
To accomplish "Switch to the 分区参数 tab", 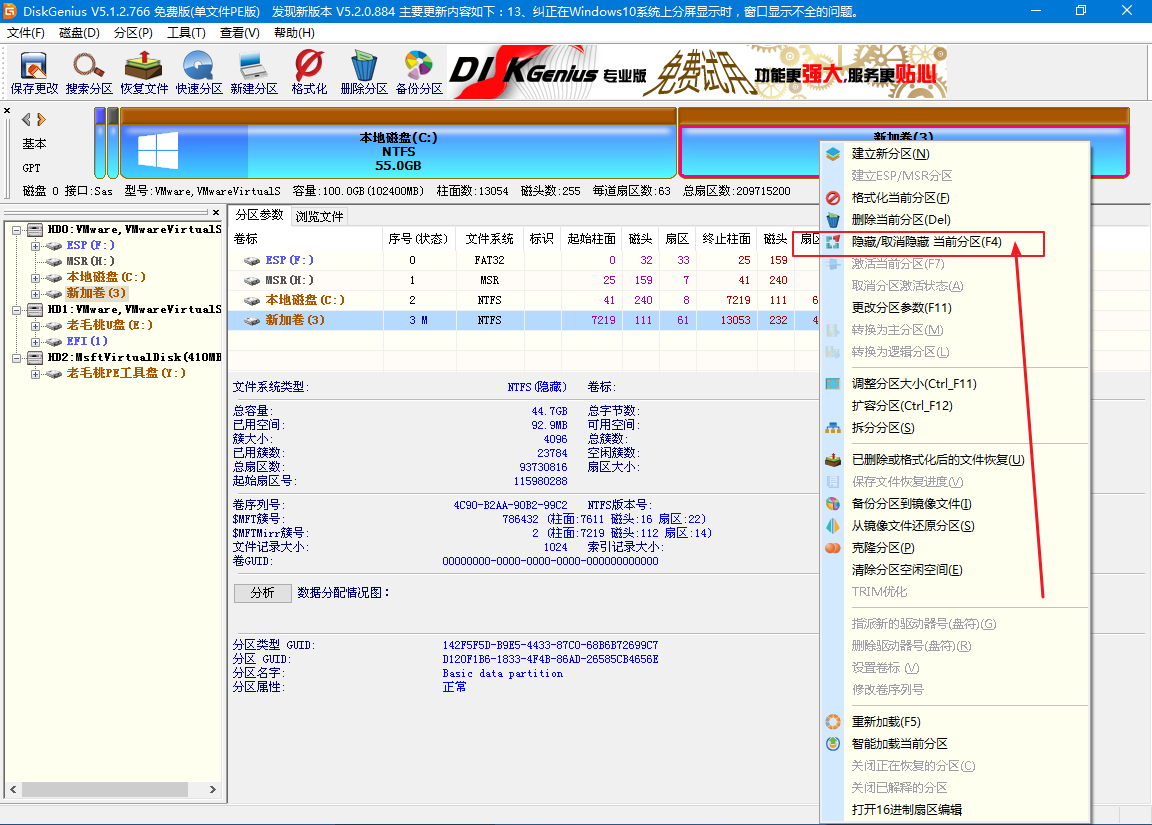I will tap(259, 215).
